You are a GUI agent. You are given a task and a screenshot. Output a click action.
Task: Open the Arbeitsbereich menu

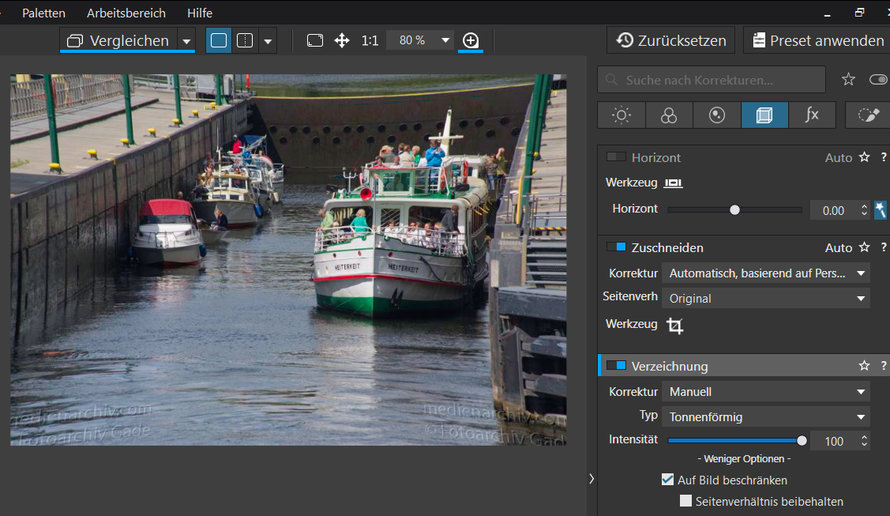click(126, 12)
